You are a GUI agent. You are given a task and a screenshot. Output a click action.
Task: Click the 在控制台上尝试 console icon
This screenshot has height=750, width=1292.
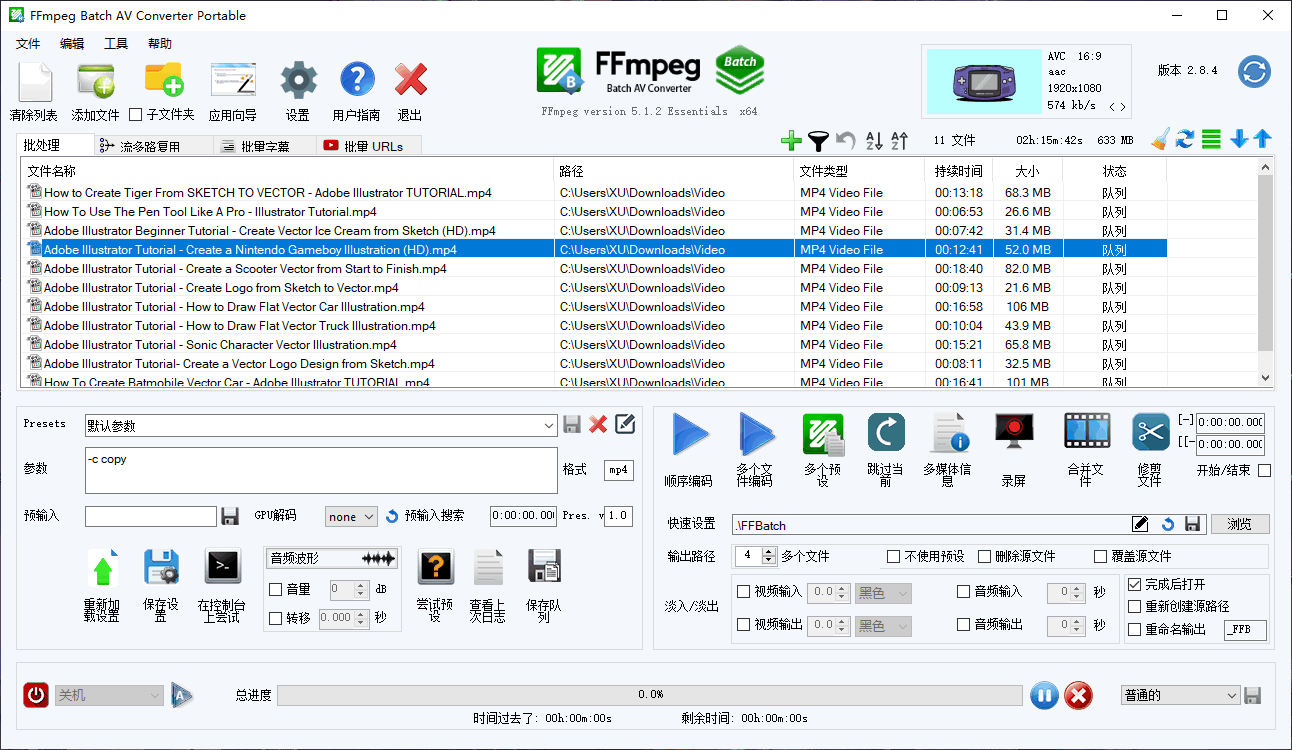[222, 567]
